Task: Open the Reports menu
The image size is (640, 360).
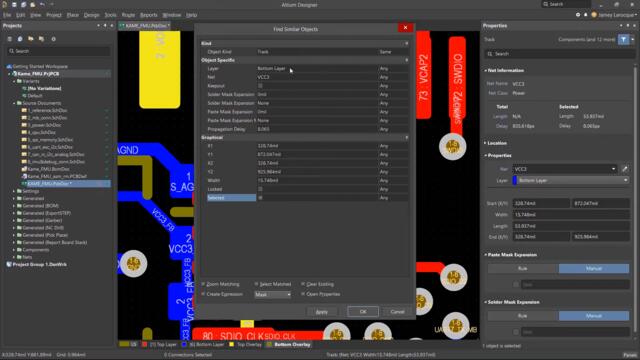Action: click(x=149, y=15)
